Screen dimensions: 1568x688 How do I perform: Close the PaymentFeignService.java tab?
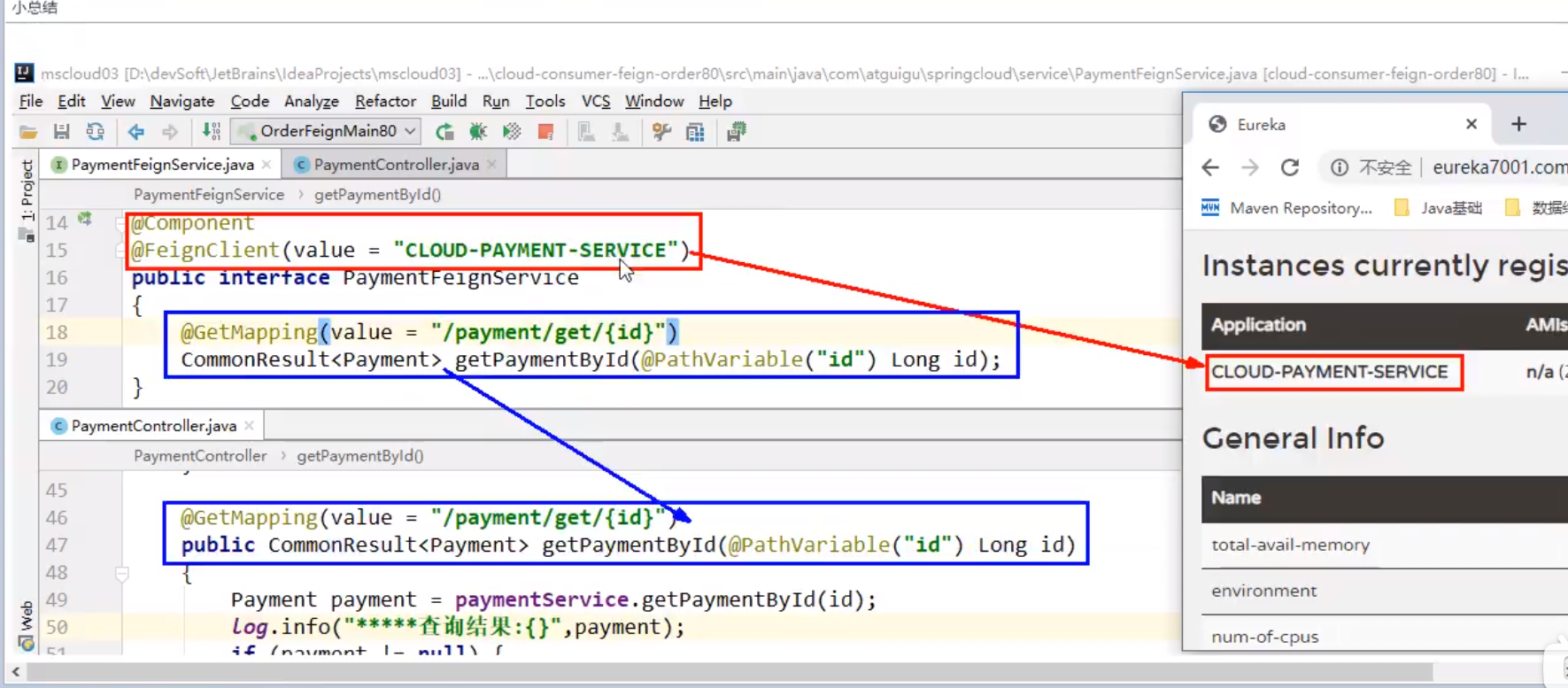(266, 165)
